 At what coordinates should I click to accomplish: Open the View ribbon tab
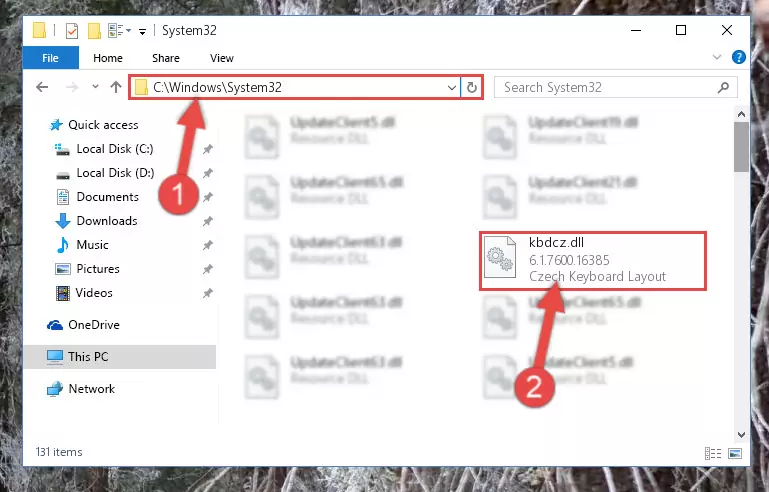click(x=222, y=58)
